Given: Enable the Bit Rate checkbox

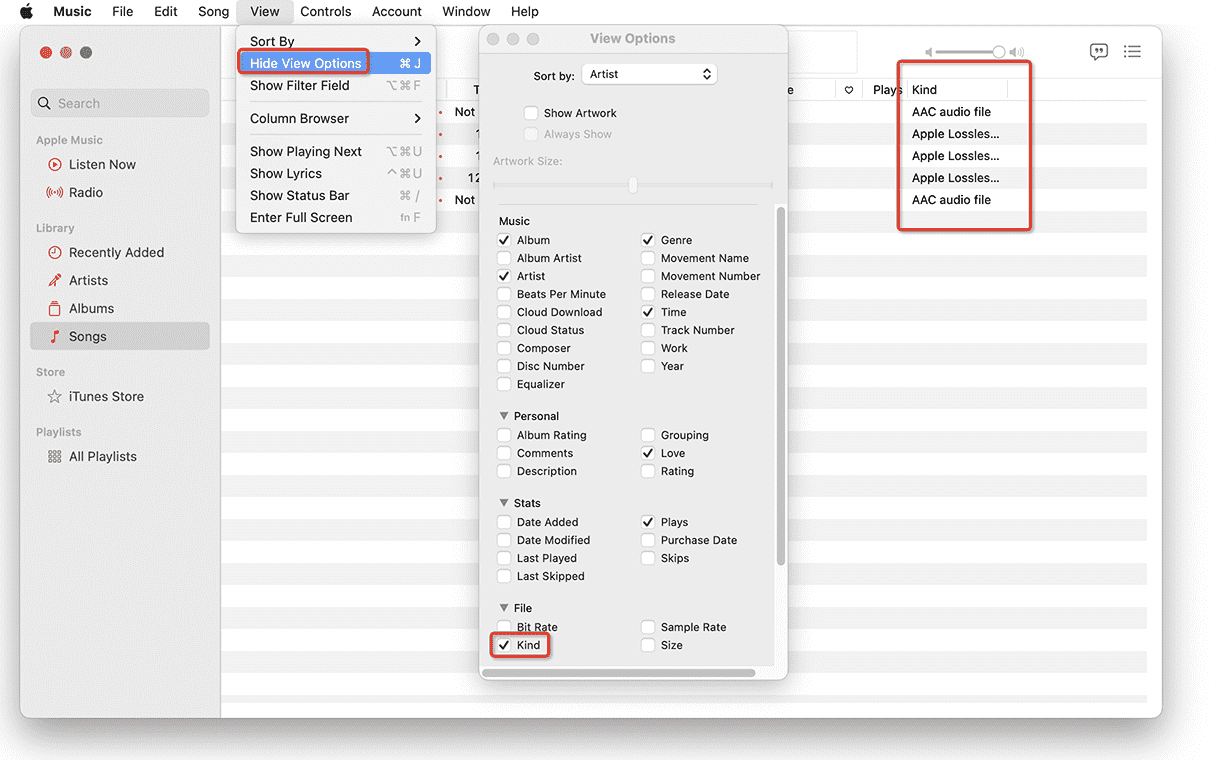Looking at the screenshot, I should (x=504, y=627).
